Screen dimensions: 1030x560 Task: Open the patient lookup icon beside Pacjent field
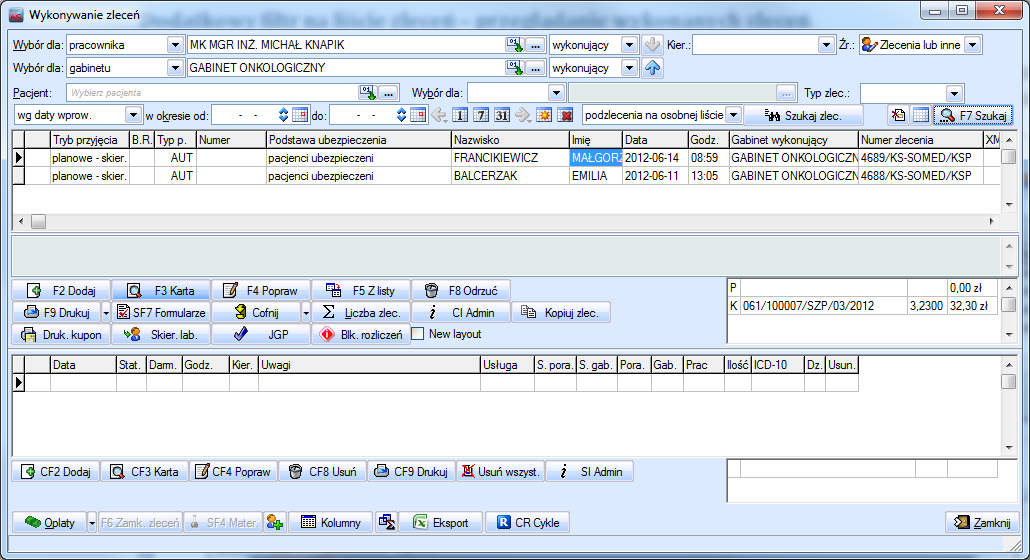[x=368, y=93]
